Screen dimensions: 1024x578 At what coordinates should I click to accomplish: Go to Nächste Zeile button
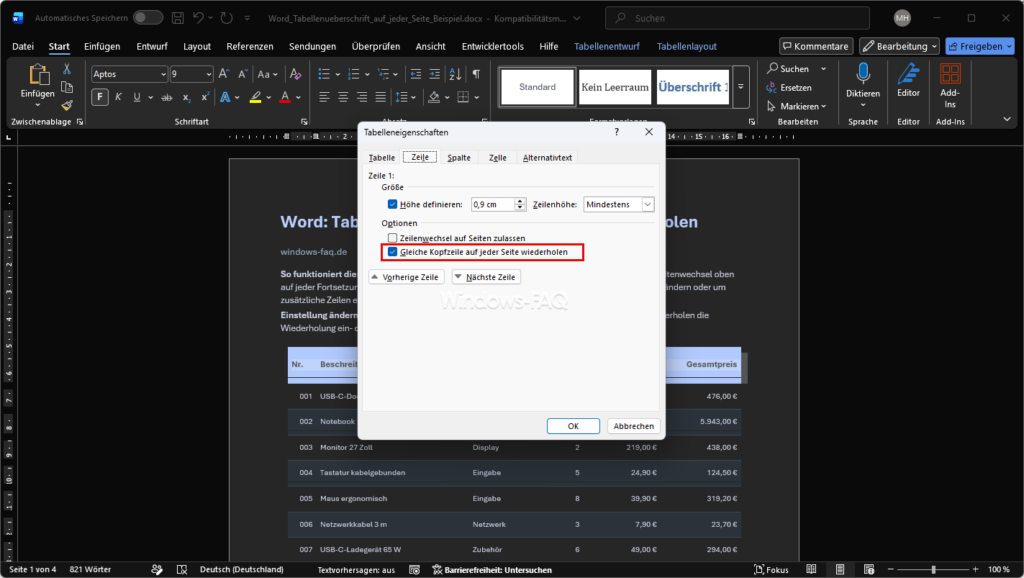[x=486, y=277]
